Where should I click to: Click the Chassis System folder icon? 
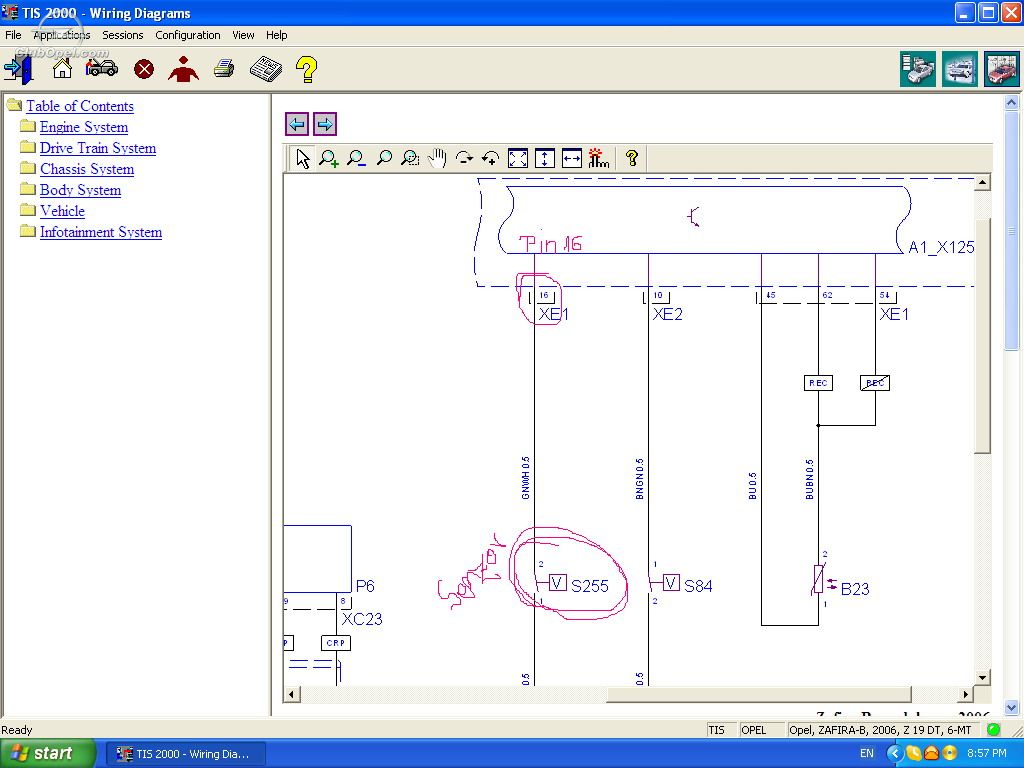coord(27,167)
